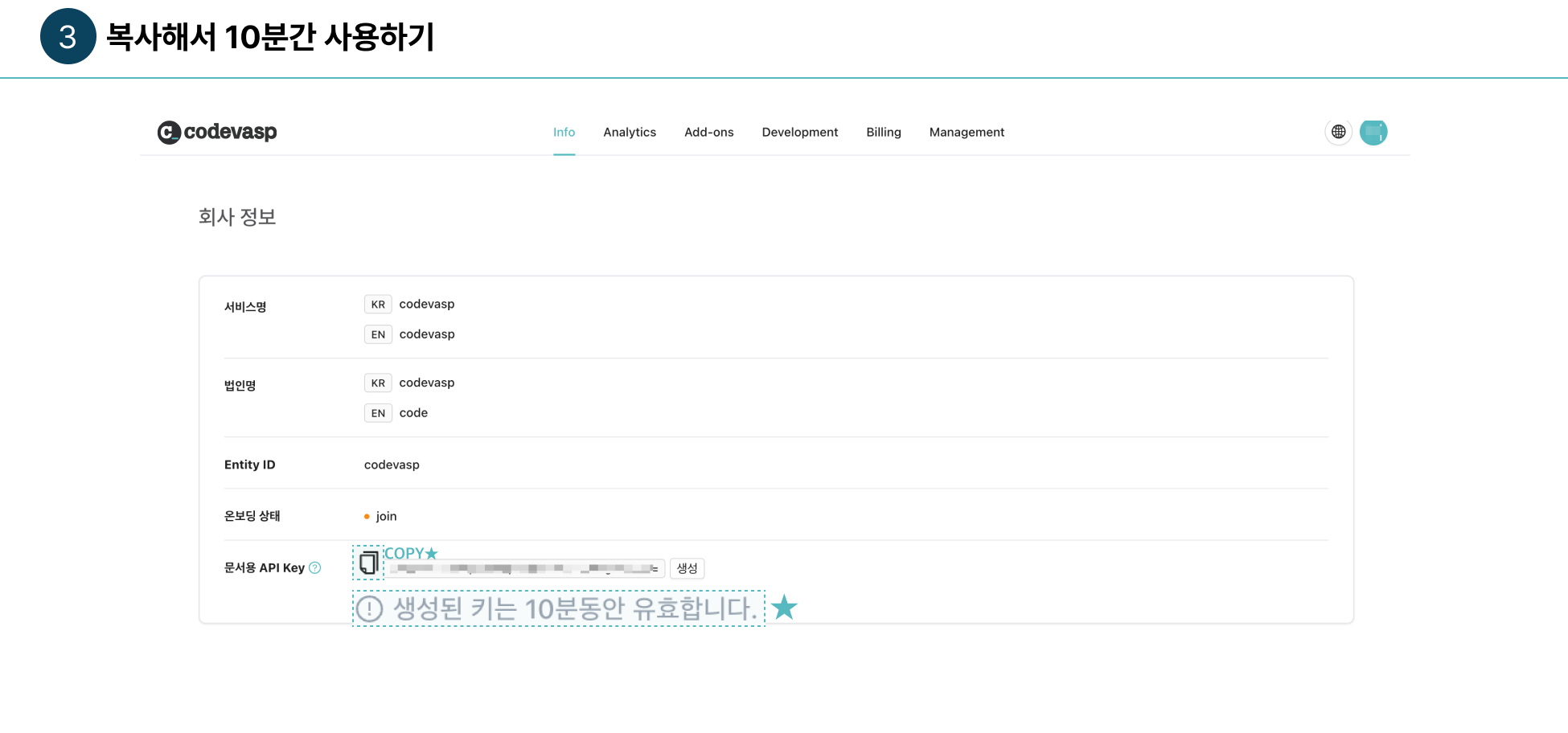
Task: Click the EN badge under 법인명
Action: pos(378,413)
